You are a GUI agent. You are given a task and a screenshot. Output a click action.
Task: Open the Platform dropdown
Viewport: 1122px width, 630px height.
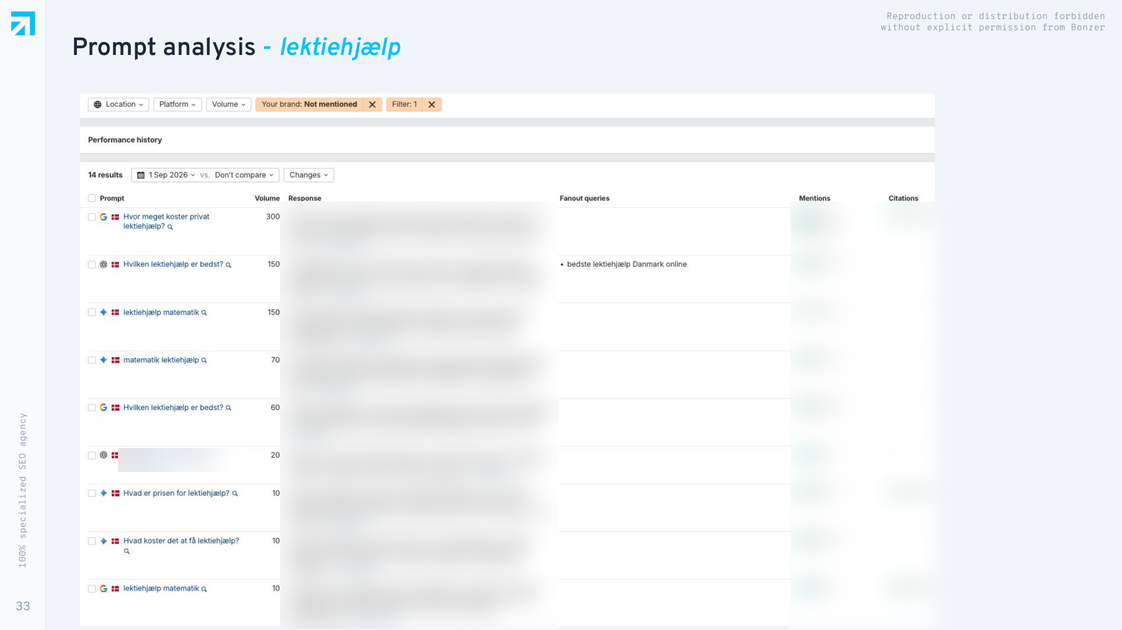coord(177,105)
